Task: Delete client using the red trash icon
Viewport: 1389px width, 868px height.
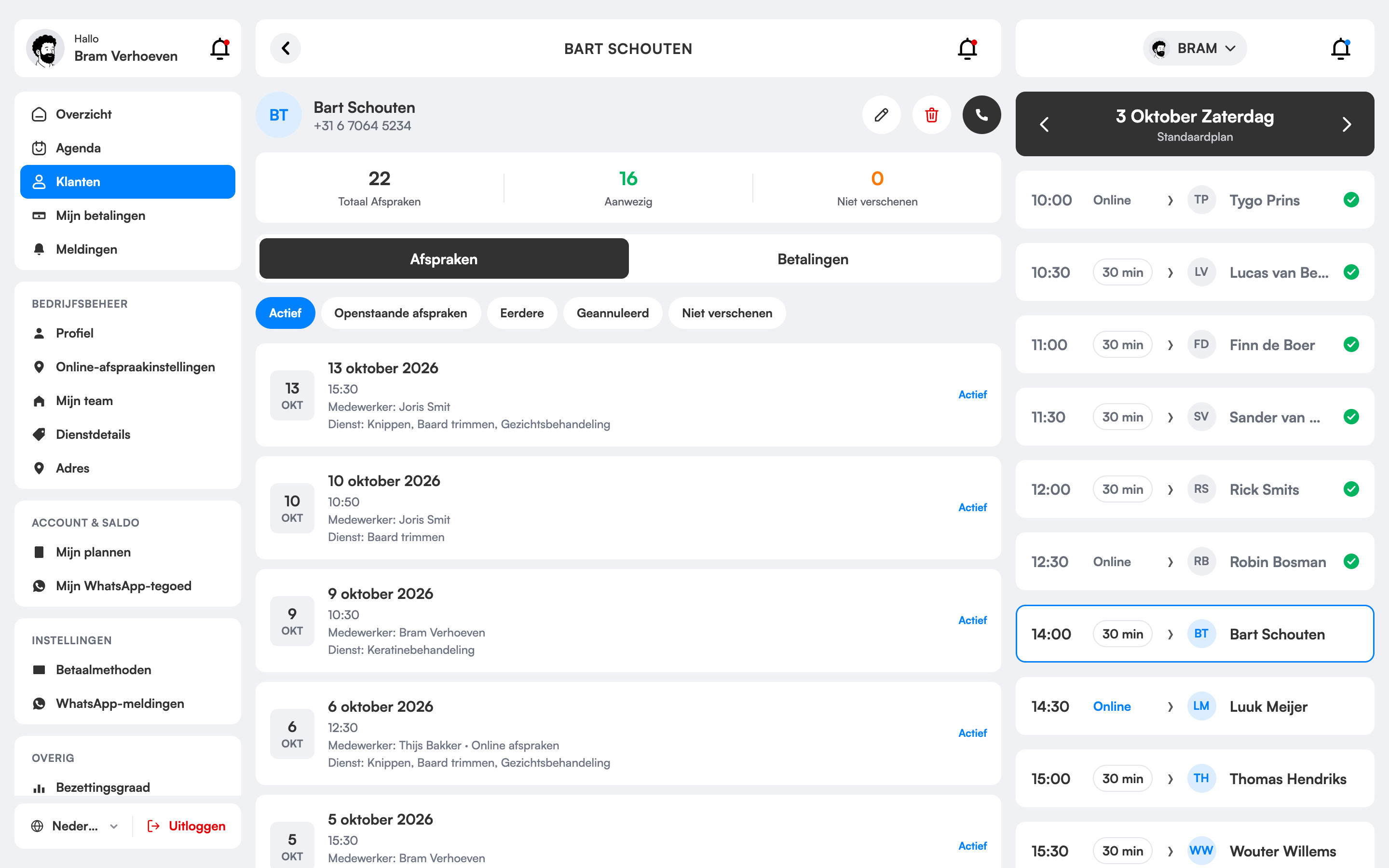Action: point(932,115)
